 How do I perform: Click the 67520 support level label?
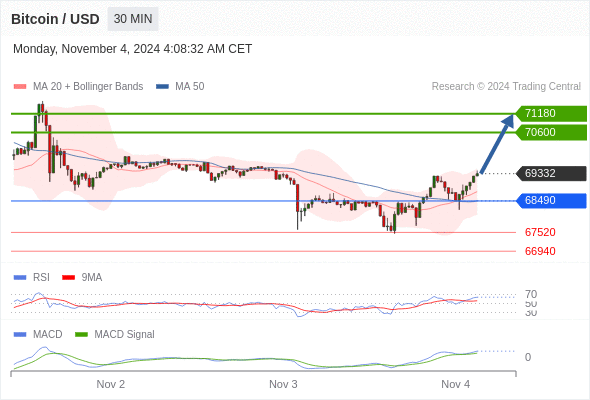click(x=540, y=232)
